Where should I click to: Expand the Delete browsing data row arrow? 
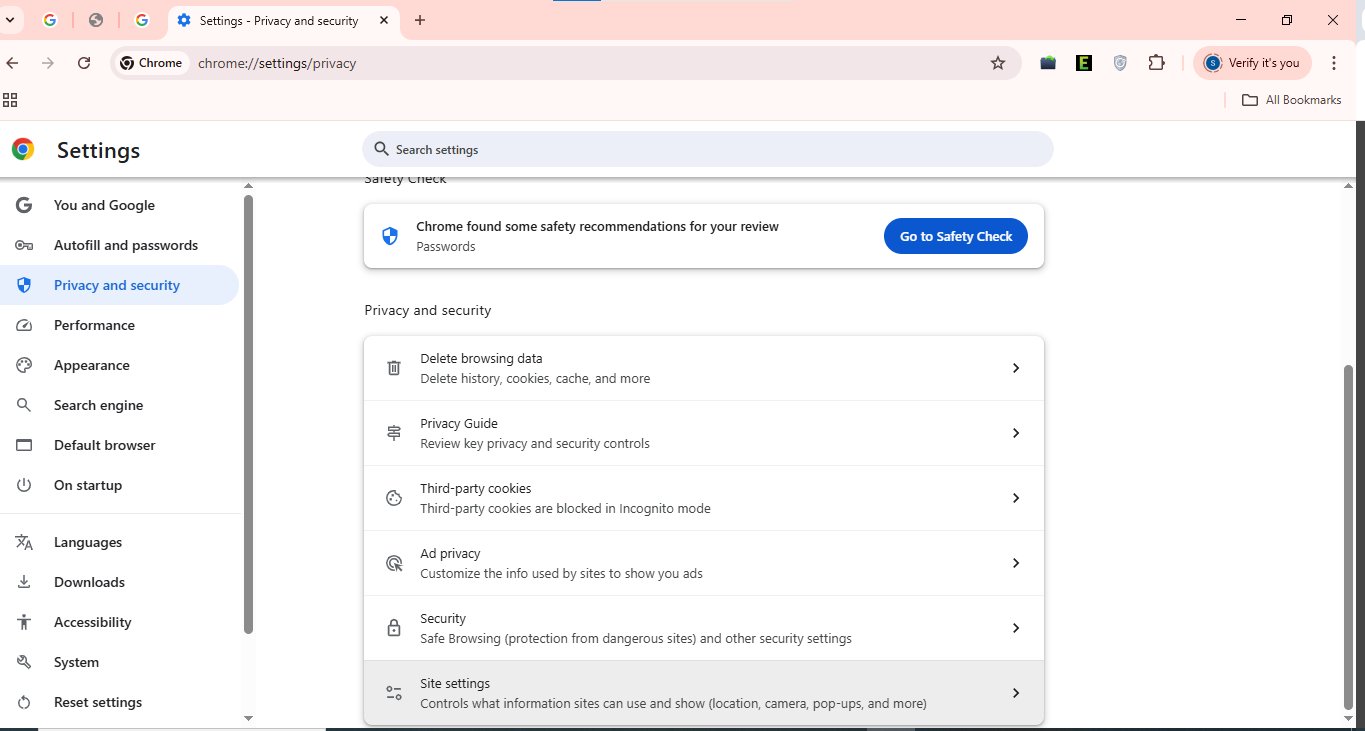coord(1015,368)
